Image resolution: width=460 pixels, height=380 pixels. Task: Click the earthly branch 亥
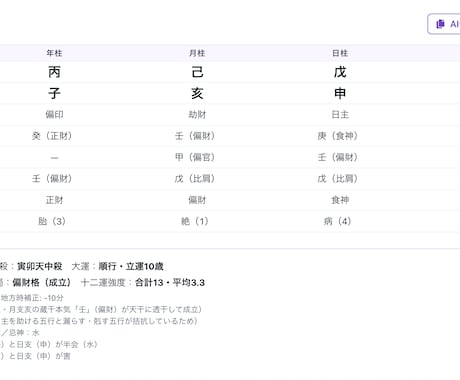pyautogui.click(x=197, y=93)
